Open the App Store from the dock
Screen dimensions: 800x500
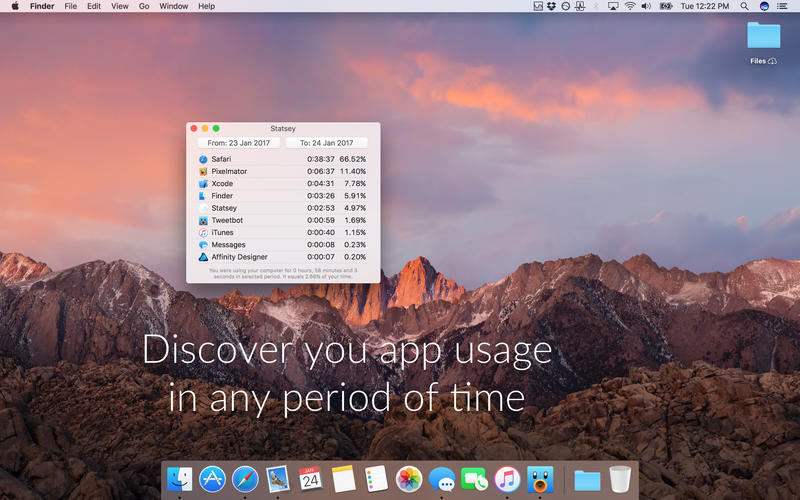[x=212, y=479]
